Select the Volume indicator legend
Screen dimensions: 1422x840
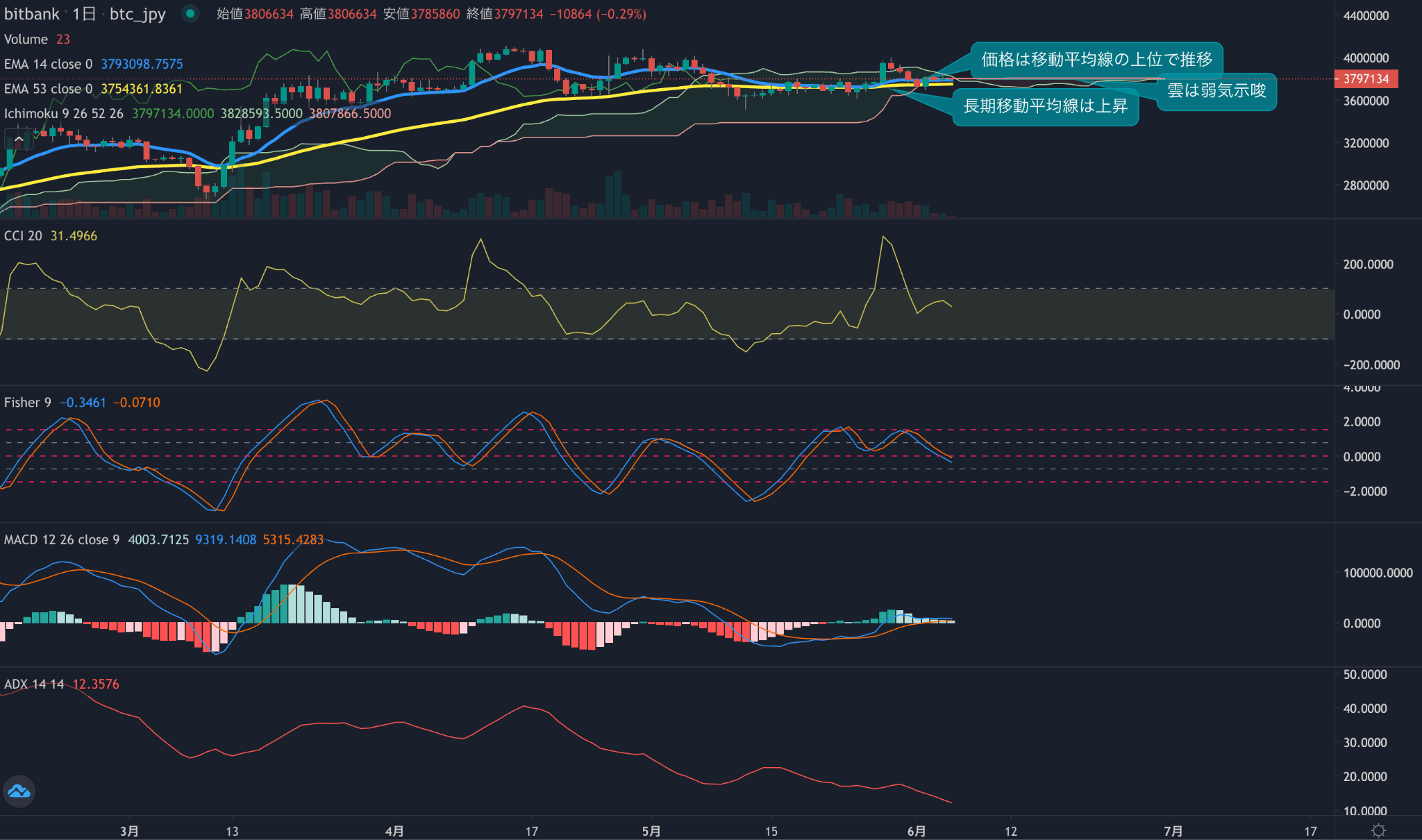click(26, 40)
